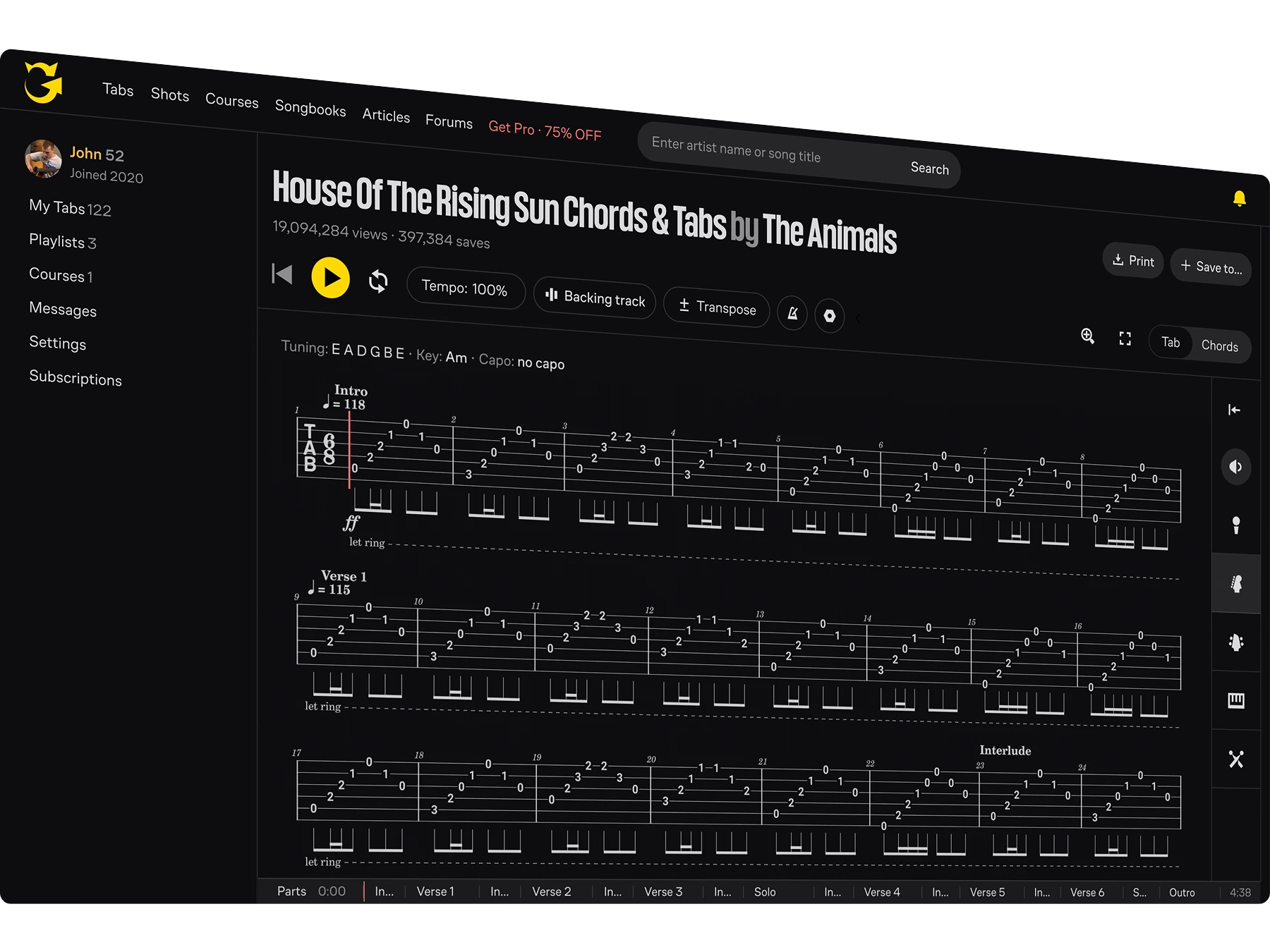Click the Intro section heading
The image size is (1270, 952).
coord(351,391)
